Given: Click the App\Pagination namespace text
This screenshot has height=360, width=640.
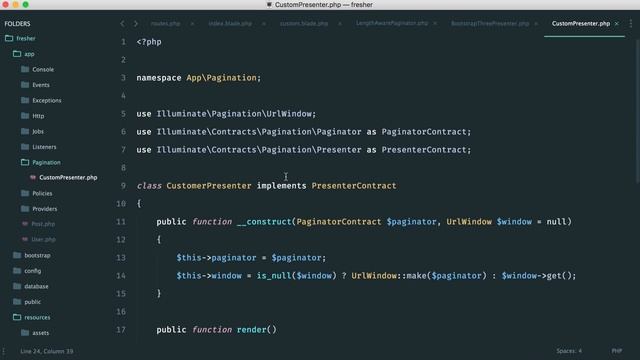Looking at the screenshot, I should [x=221, y=78].
